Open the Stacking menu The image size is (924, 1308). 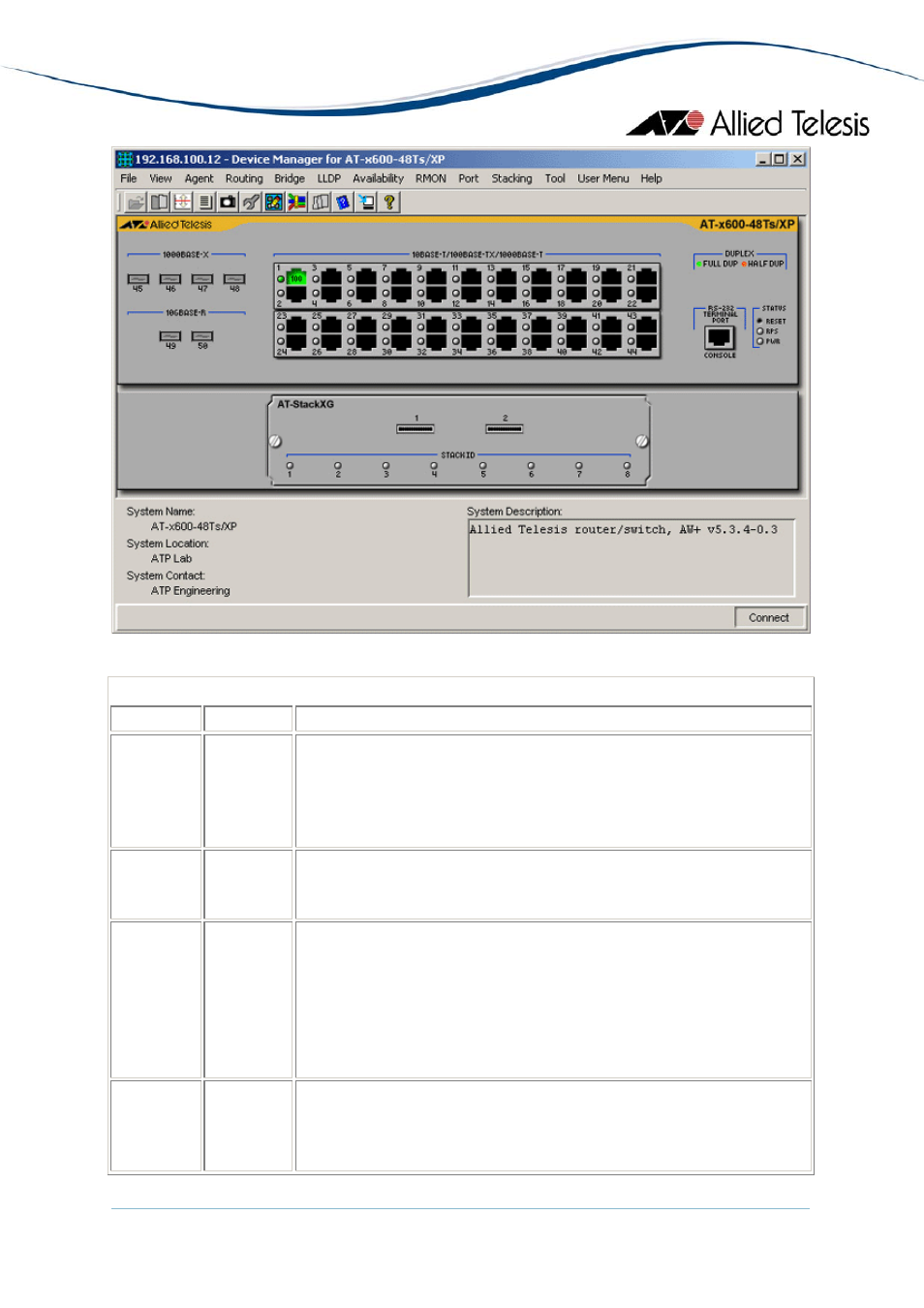[x=511, y=178]
